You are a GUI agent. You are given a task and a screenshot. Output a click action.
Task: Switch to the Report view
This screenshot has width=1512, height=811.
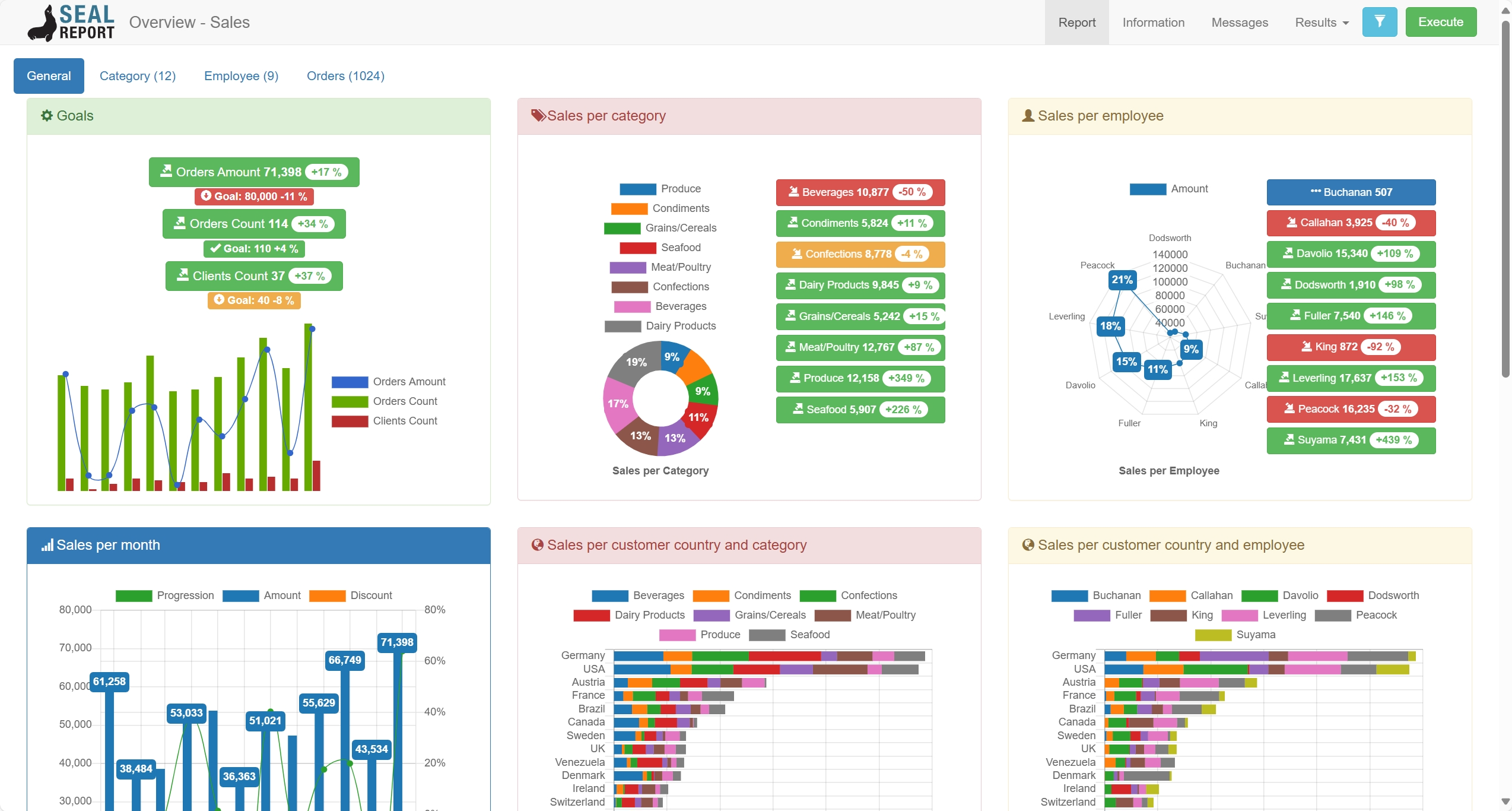pos(1076,23)
